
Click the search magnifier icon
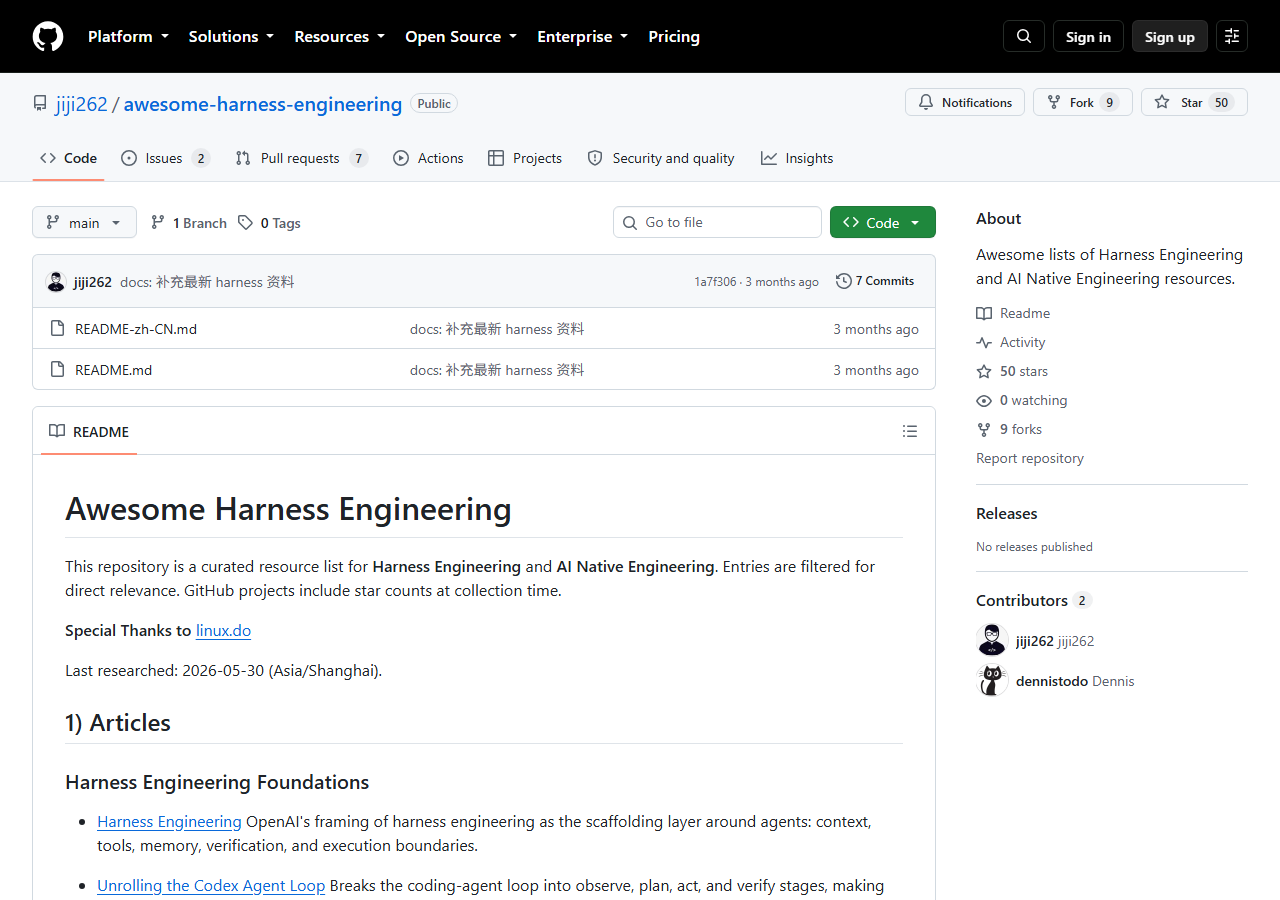point(1024,36)
